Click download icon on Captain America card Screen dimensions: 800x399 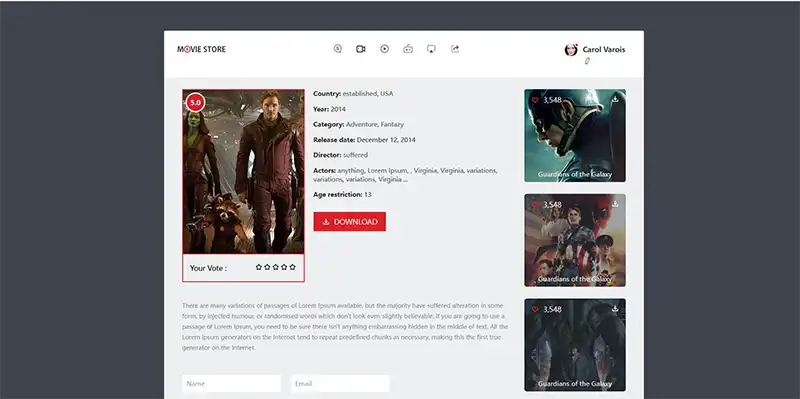(615, 99)
